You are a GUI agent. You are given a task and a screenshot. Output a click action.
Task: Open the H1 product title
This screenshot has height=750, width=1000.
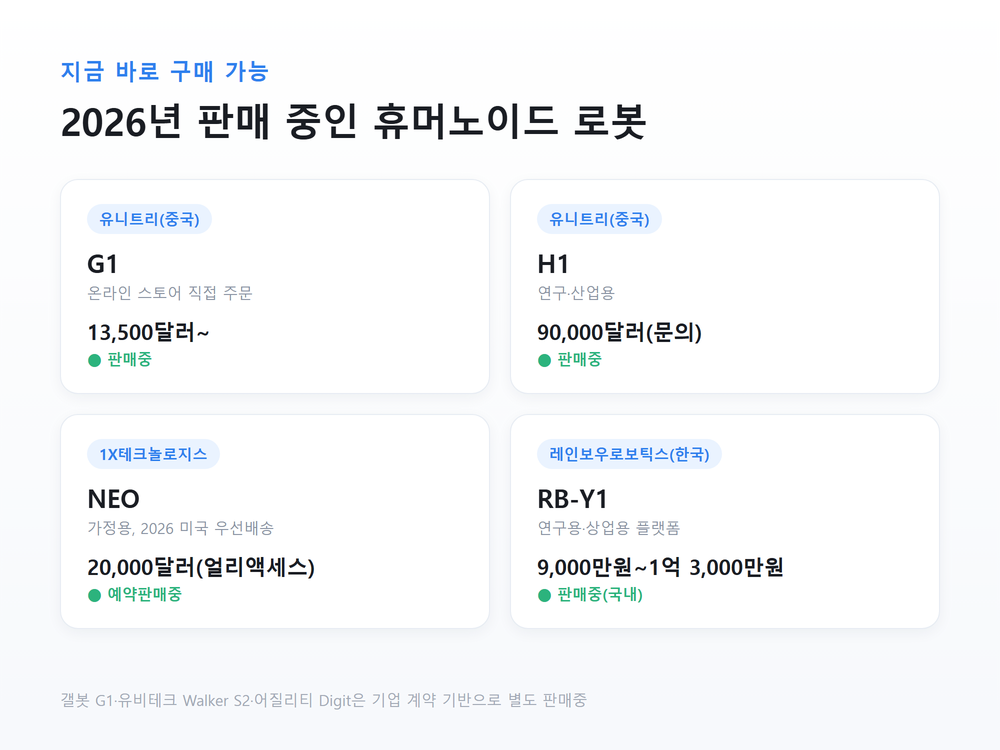click(x=553, y=264)
